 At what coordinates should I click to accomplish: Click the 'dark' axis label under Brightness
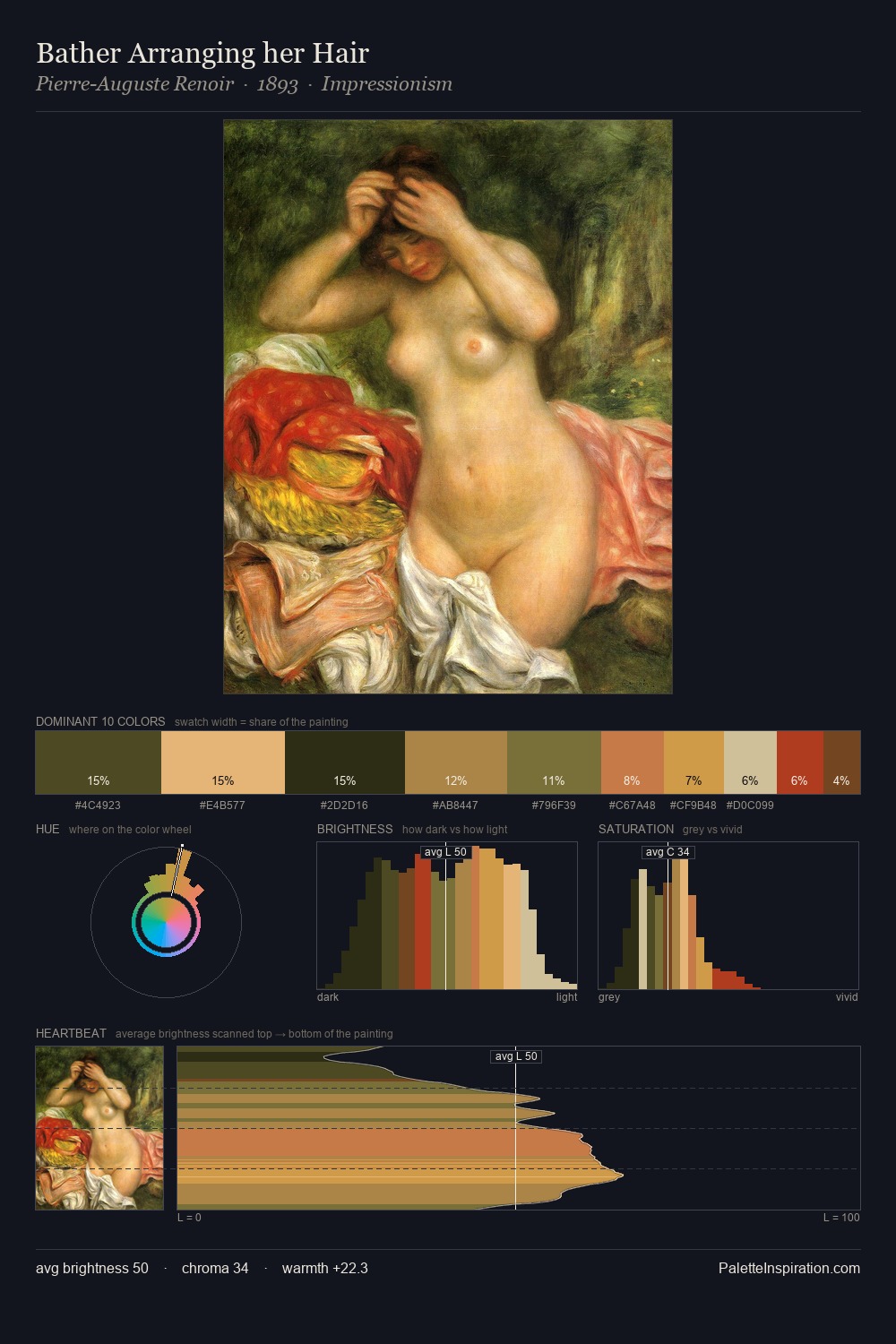[328, 997]
